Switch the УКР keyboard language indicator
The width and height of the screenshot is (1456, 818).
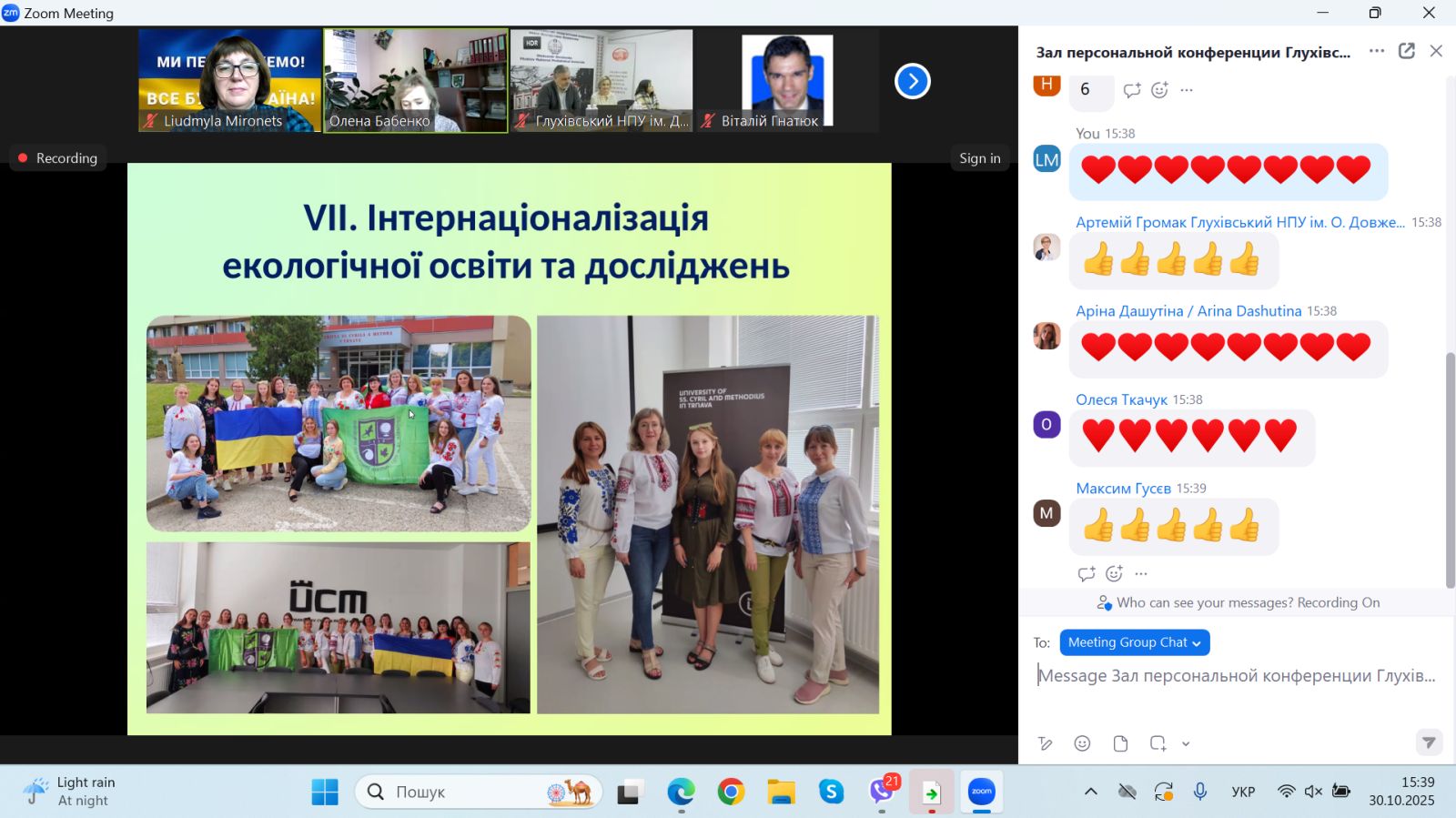pos(1243,792)
